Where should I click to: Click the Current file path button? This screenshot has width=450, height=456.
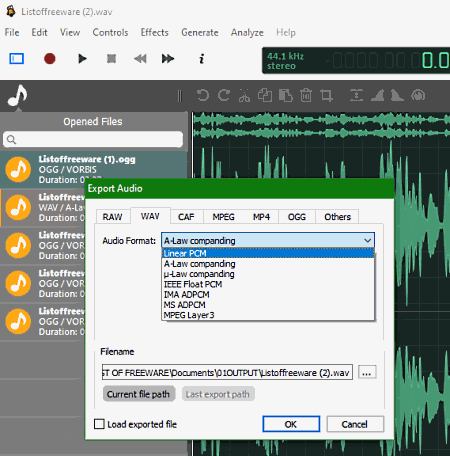click(138, 394)
